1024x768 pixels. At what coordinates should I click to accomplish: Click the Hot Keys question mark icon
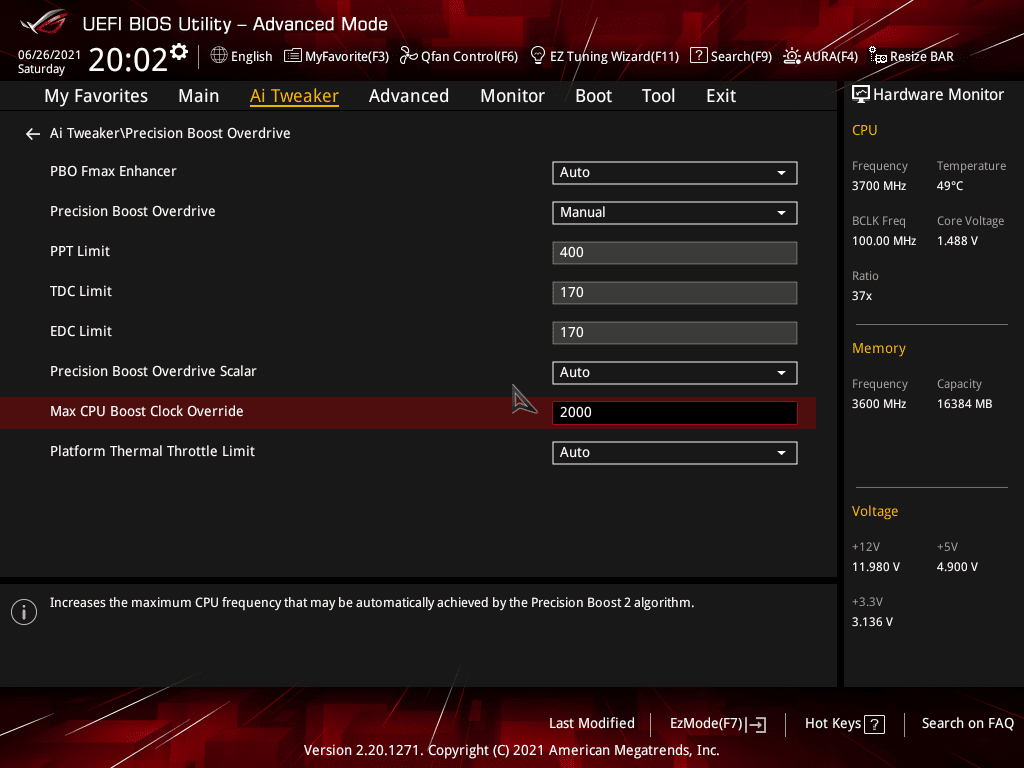point(874,724)
